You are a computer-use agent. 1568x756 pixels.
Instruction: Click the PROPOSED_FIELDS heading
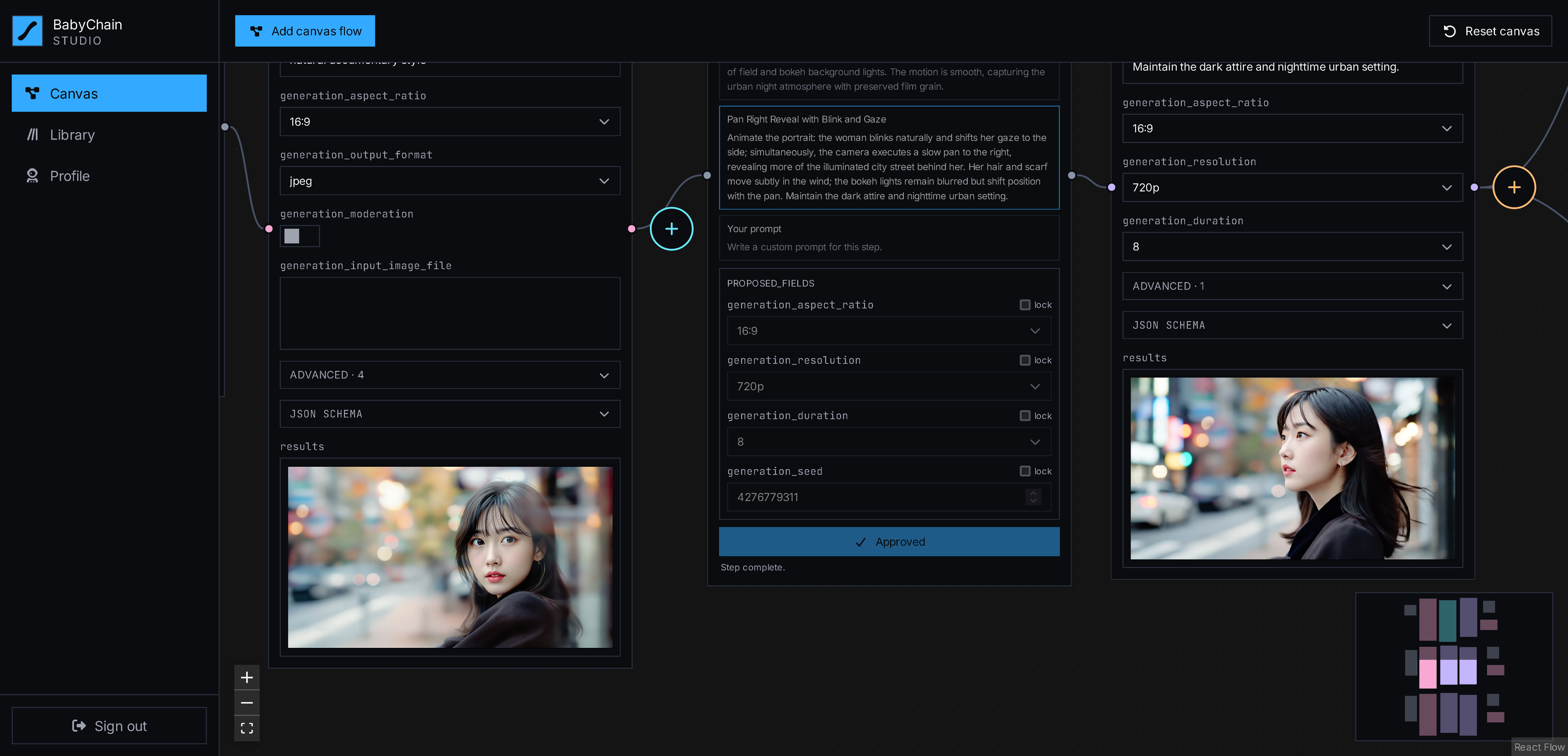click(x=770, y=283)
